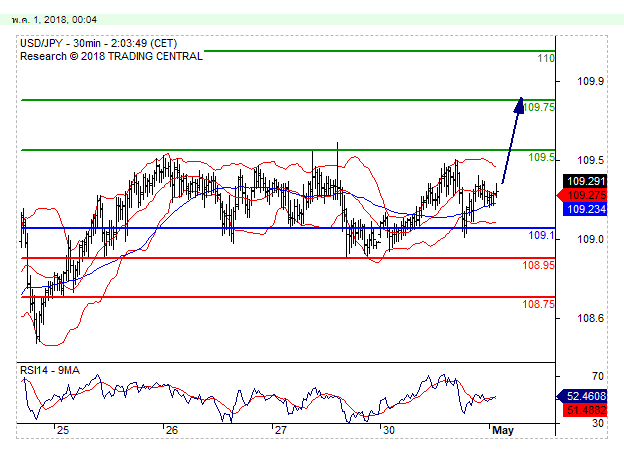Click the 109.5 resistance level label

(x=541, y=157)
